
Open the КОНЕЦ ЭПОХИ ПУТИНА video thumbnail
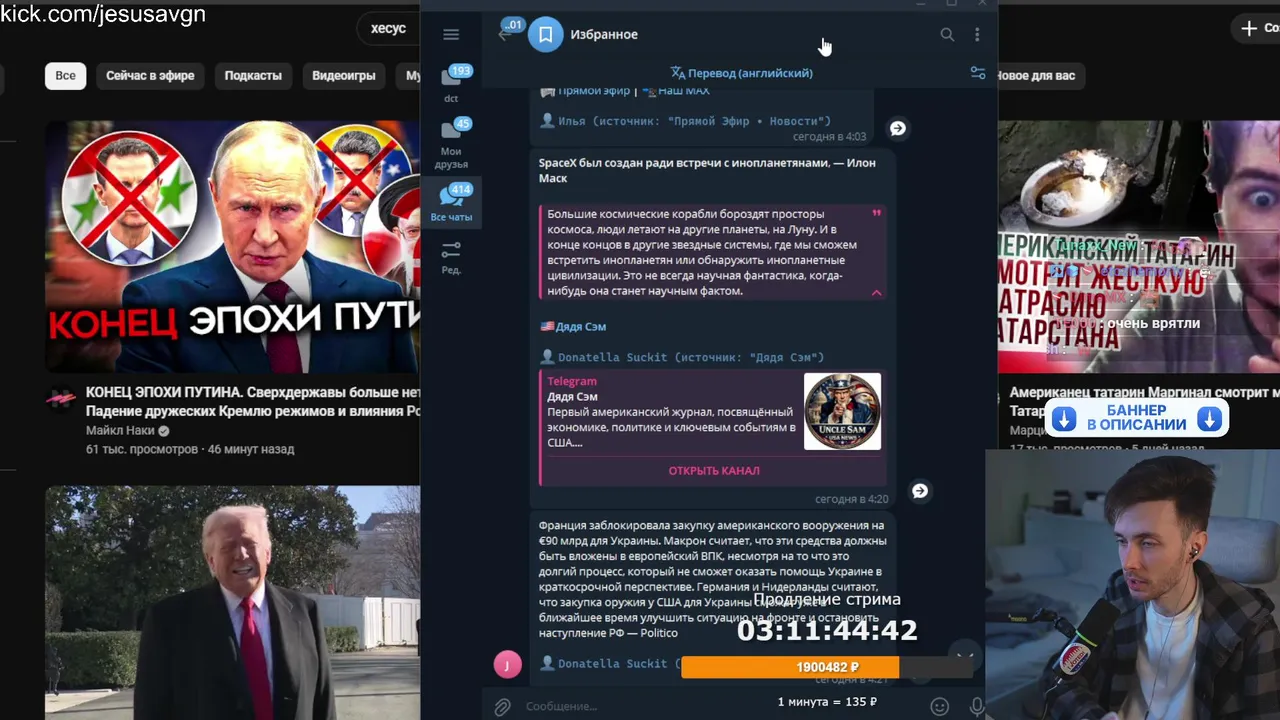coord(232,247)
